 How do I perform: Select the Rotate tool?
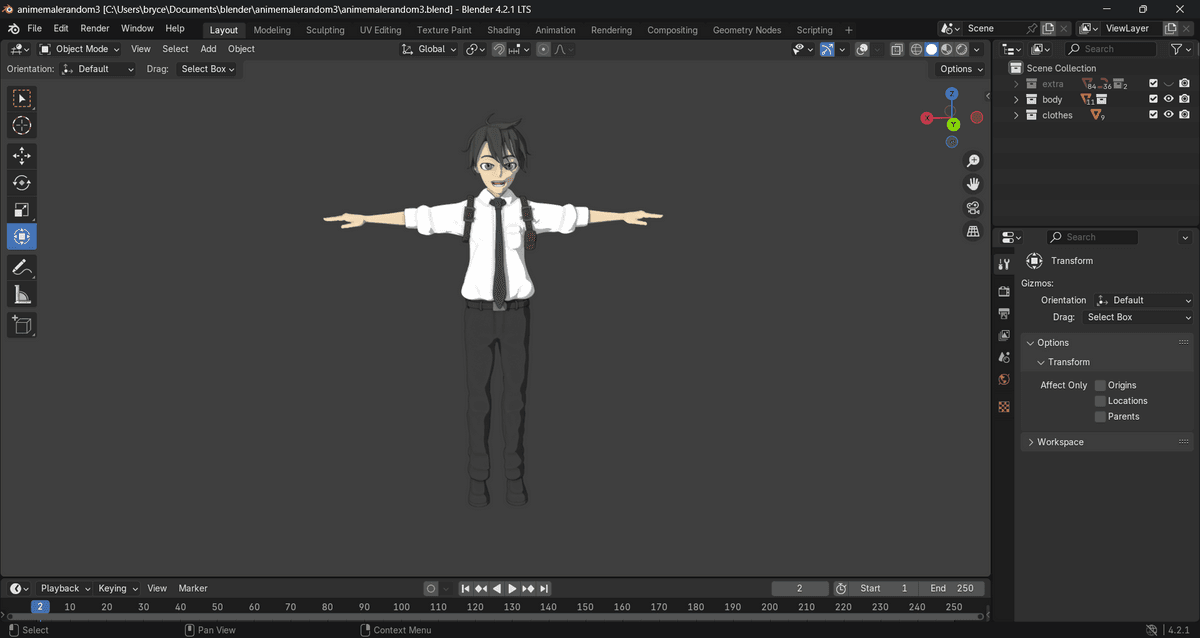(x=21, y=183)
